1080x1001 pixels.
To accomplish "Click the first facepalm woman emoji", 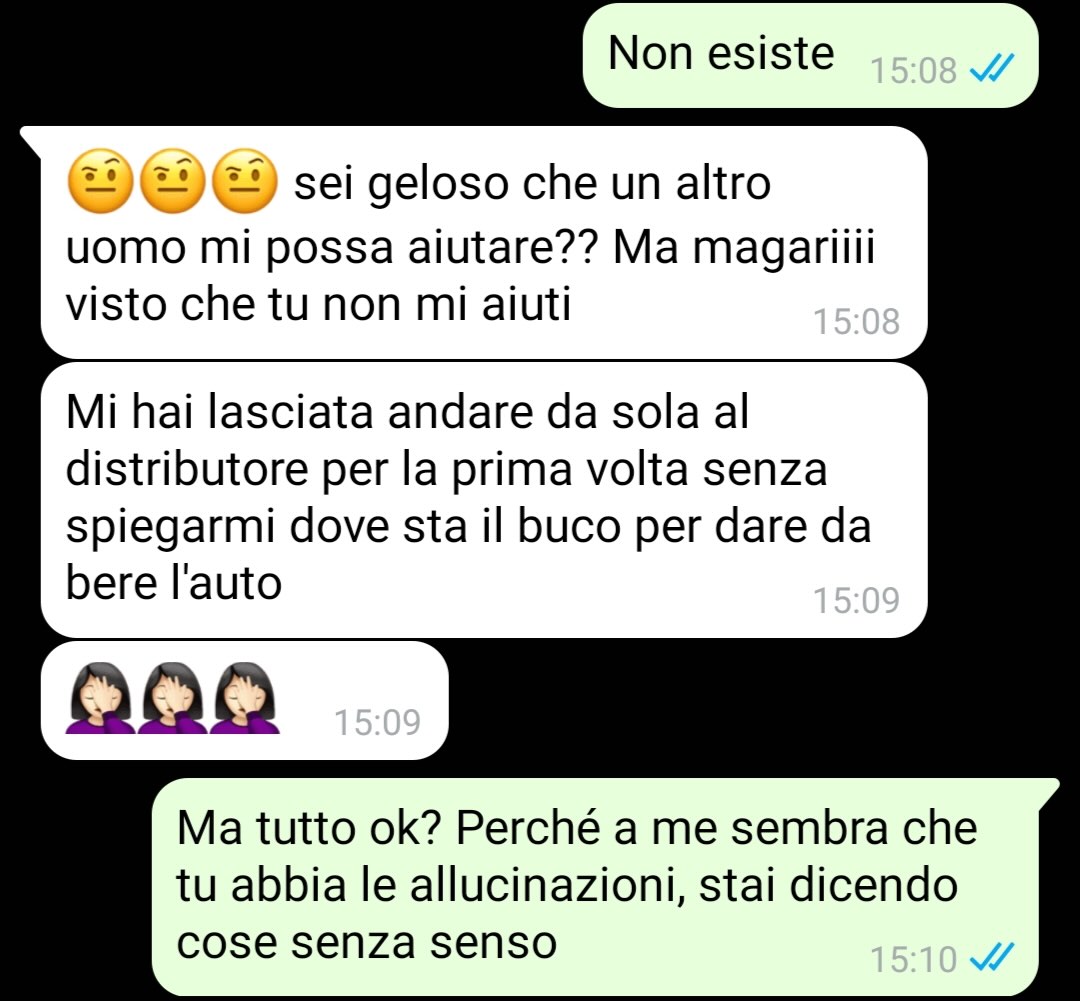I will [101, 697].
